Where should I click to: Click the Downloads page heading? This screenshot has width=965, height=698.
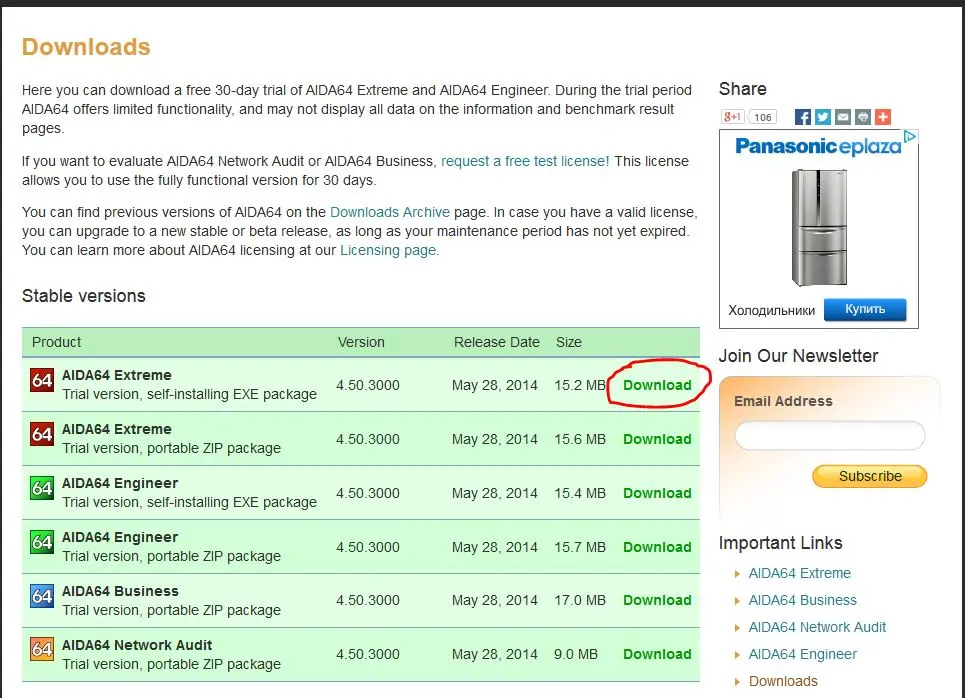86,47
